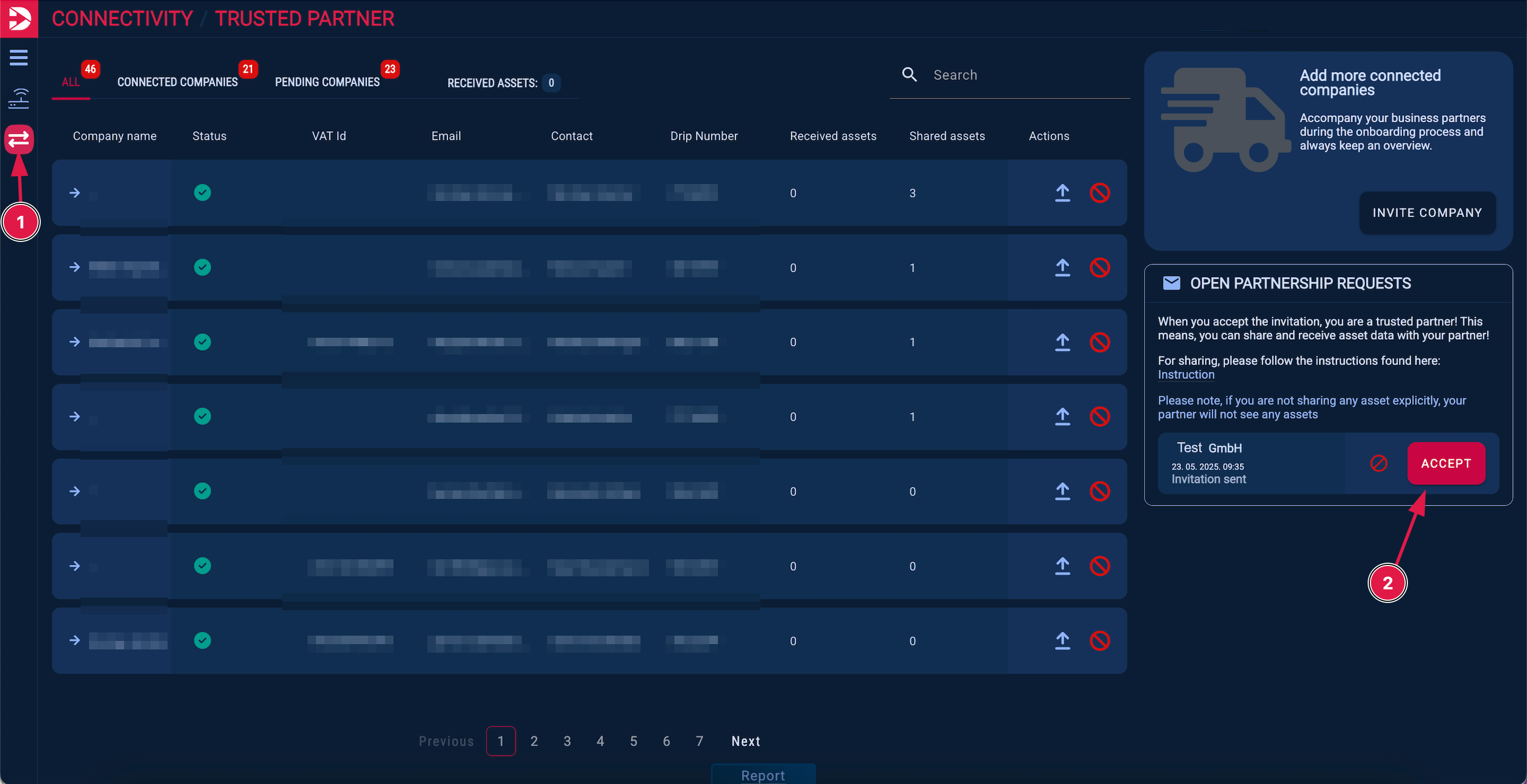Switch to Pending Companies tab

[327, 82]
